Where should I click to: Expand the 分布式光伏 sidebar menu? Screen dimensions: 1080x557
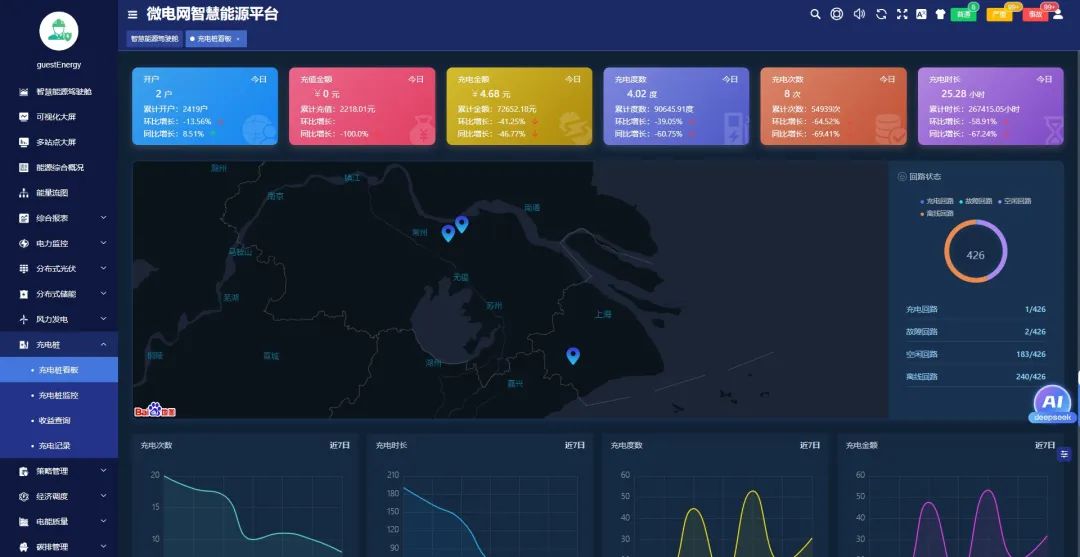[x=59, y=269]
